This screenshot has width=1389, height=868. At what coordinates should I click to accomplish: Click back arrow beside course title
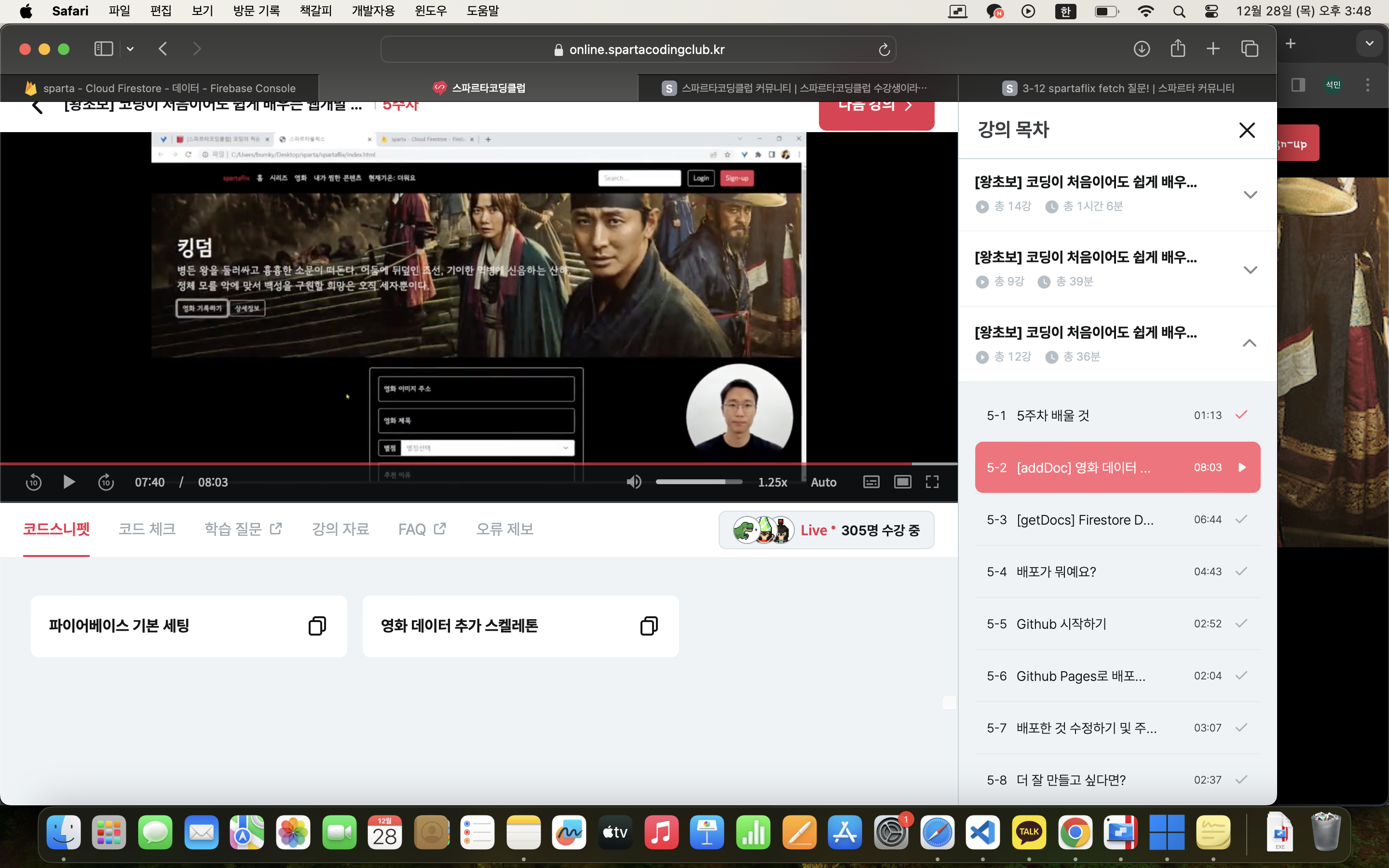coord(38,107)
